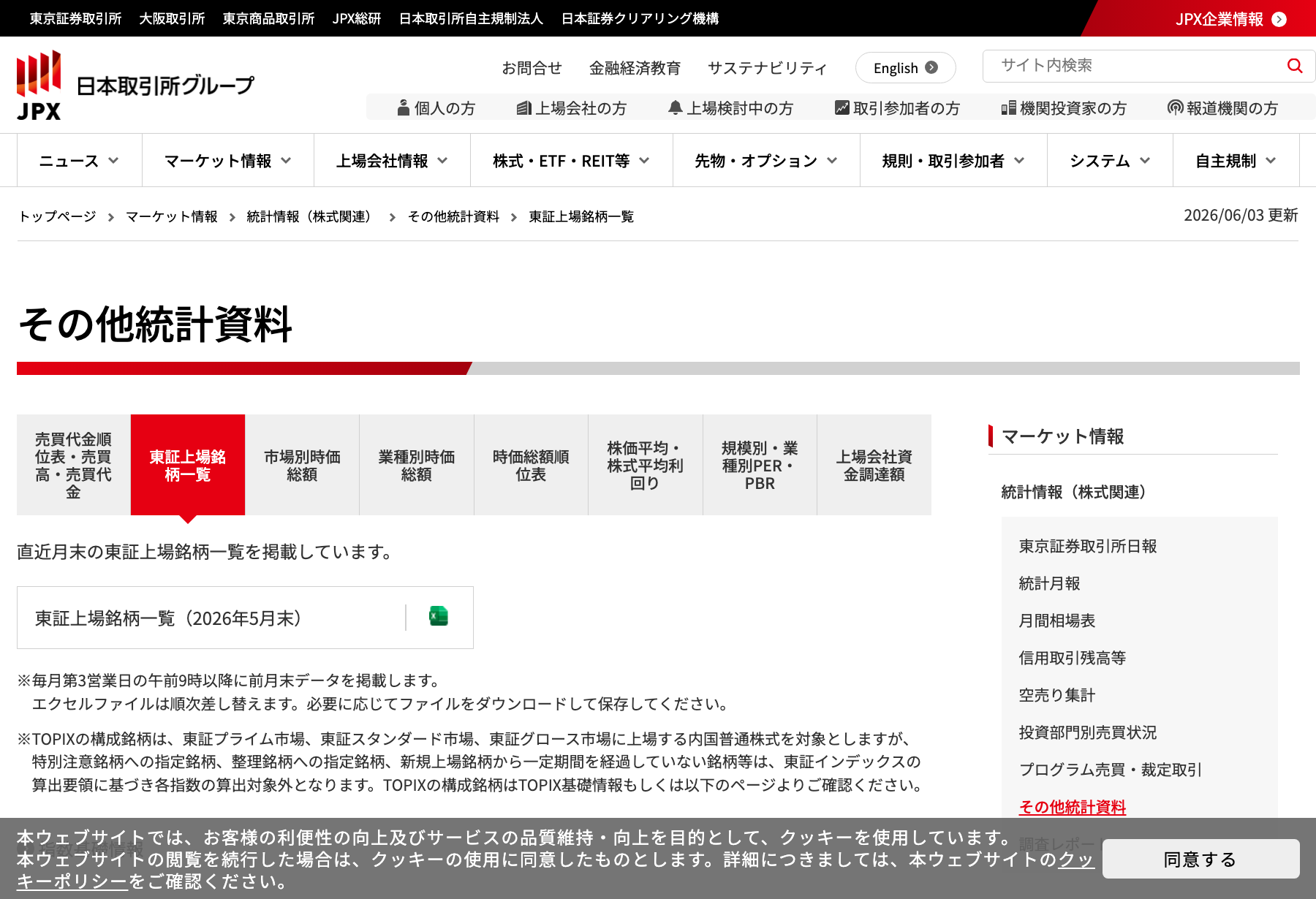This screenshot has width=1316, height=899.
Task: Open the 統計月報 sidebar link
Action: click(1049, 583)
